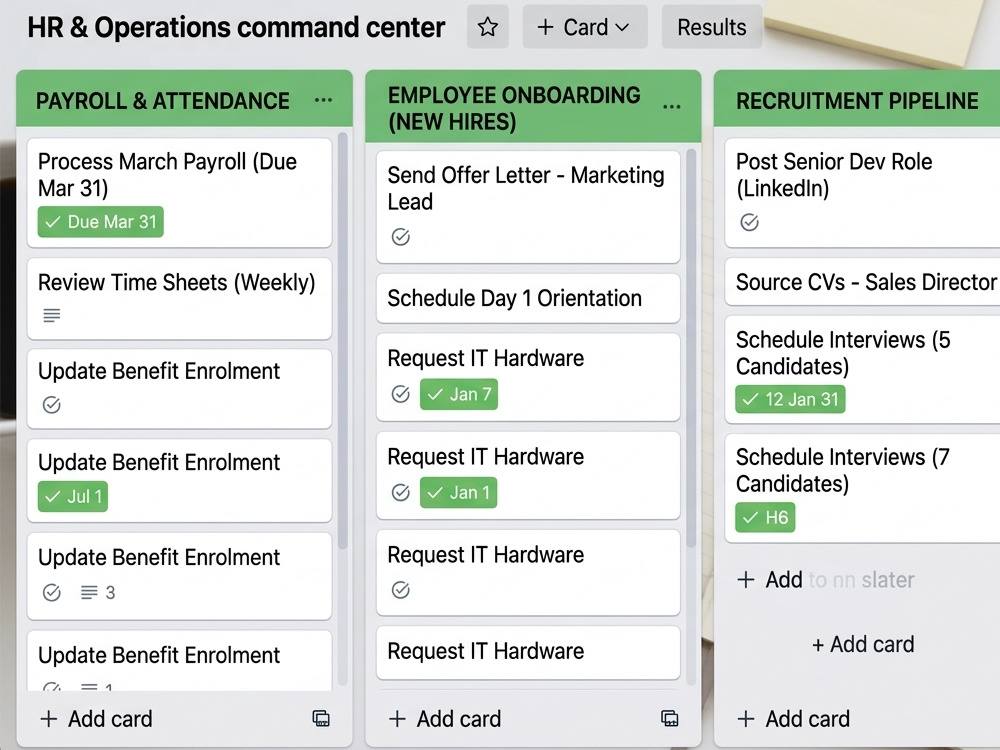This screenshot has width=1000, height=750.
Task: Toggle the Jul 1 due date badge
Action: pyautogui.click(x=73, y=496)
